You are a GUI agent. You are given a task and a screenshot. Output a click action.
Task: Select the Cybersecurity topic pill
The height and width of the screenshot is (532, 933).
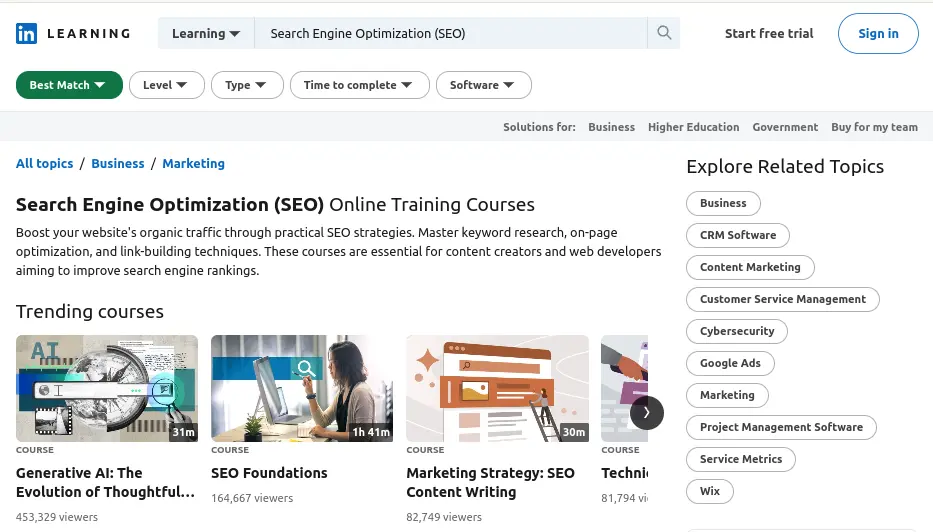737,331
